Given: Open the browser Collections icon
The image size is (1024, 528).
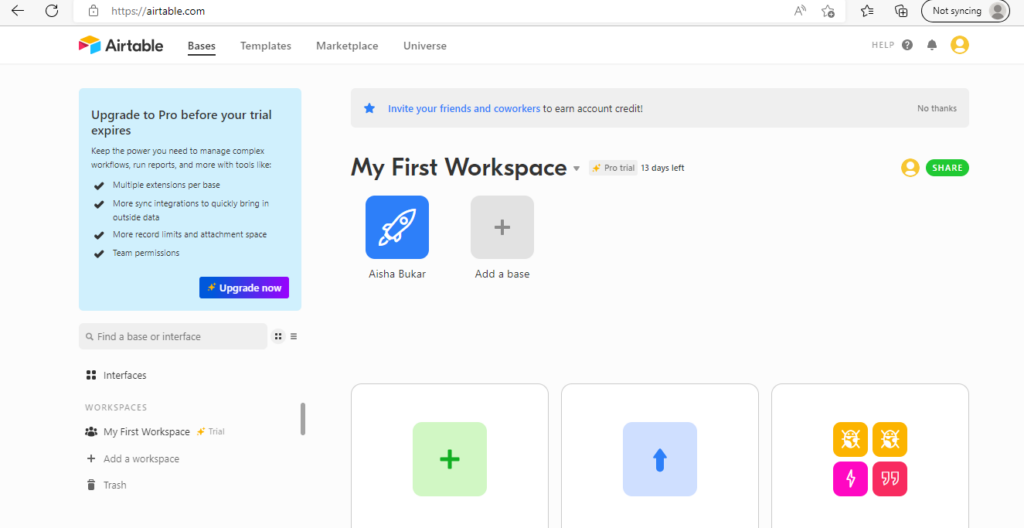Looking at the screenshot, I should 901,10.
